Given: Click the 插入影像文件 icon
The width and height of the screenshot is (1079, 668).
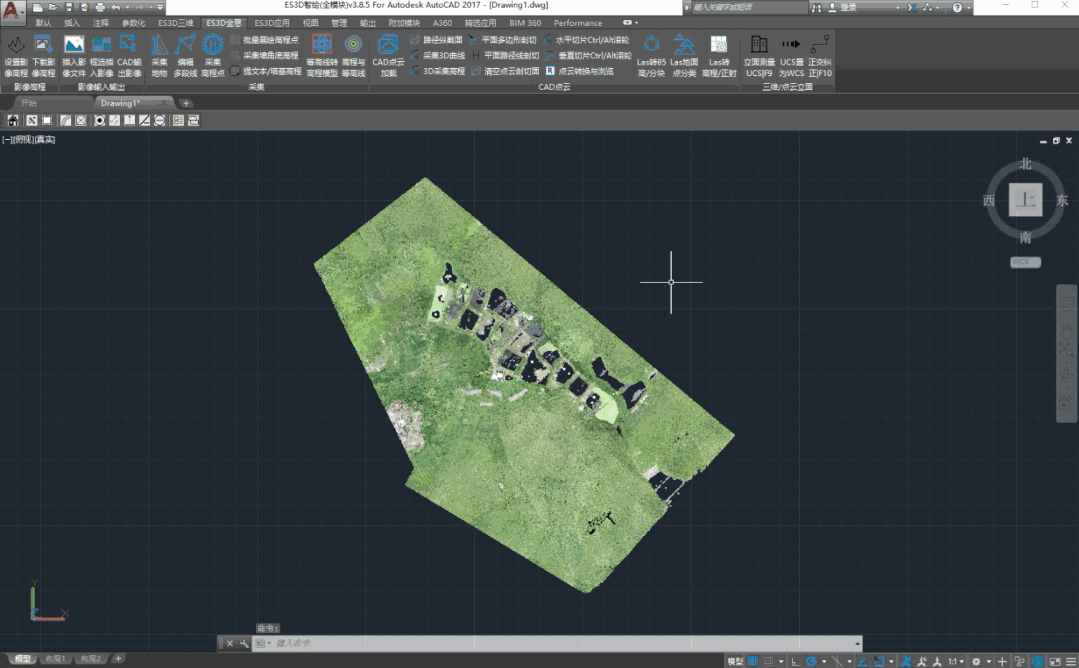Looking at the screenshot, I should click(x=74, y=56).
